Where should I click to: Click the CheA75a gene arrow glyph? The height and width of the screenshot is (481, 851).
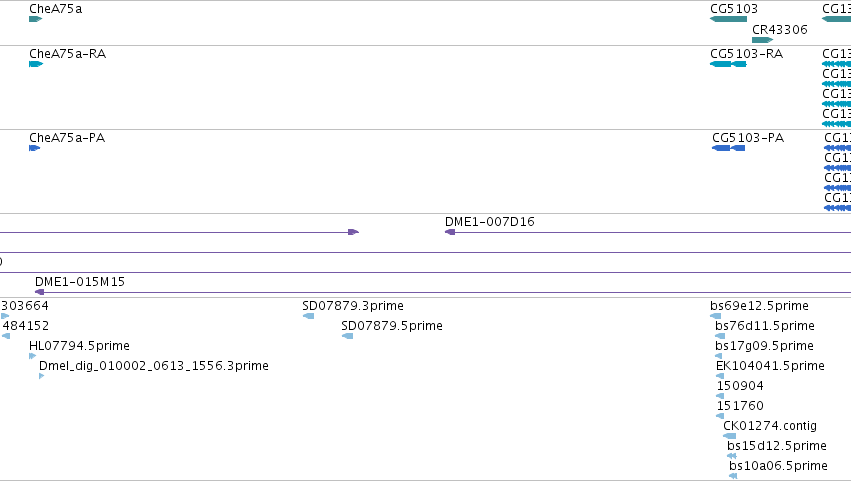pyautogui.click(x=35, y=19)
